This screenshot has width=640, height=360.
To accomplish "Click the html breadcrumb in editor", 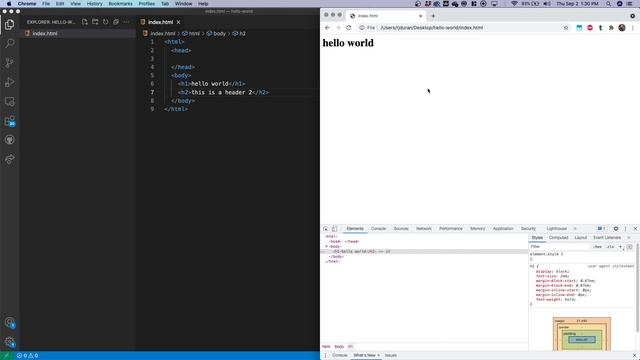I will coord(194,33).
